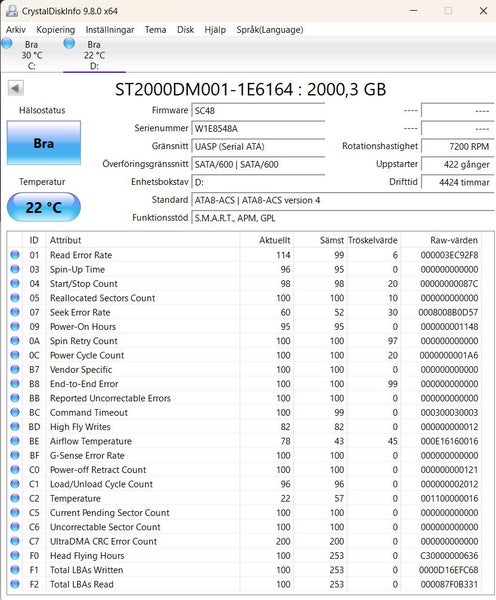Image resolution: width=496 pixels, height=600 pixels.
Task: Open the Språk(Language) menu
Action: 270,30
